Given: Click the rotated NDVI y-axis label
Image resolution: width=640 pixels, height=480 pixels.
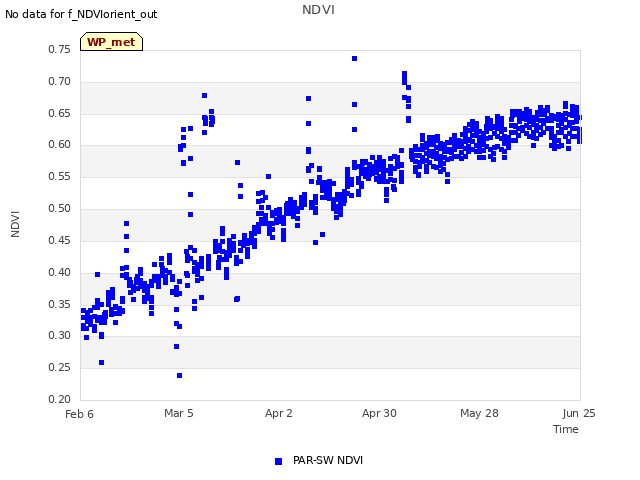Looking at the screenshot, I should 15,224.
